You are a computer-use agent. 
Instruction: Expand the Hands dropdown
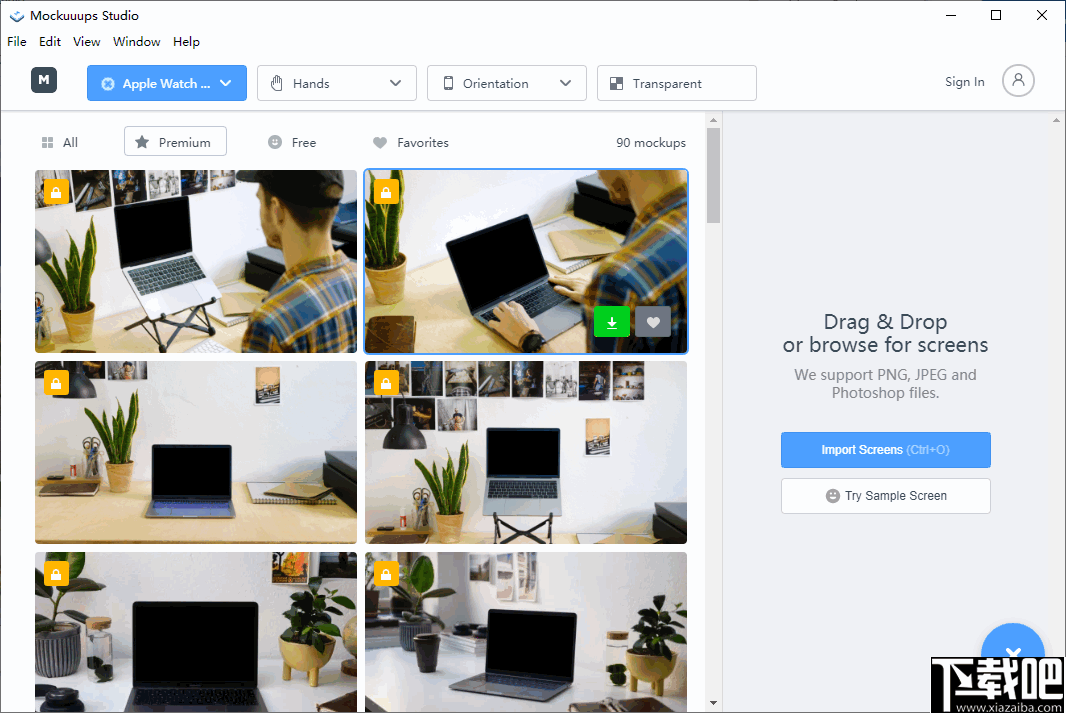(397, 83)
